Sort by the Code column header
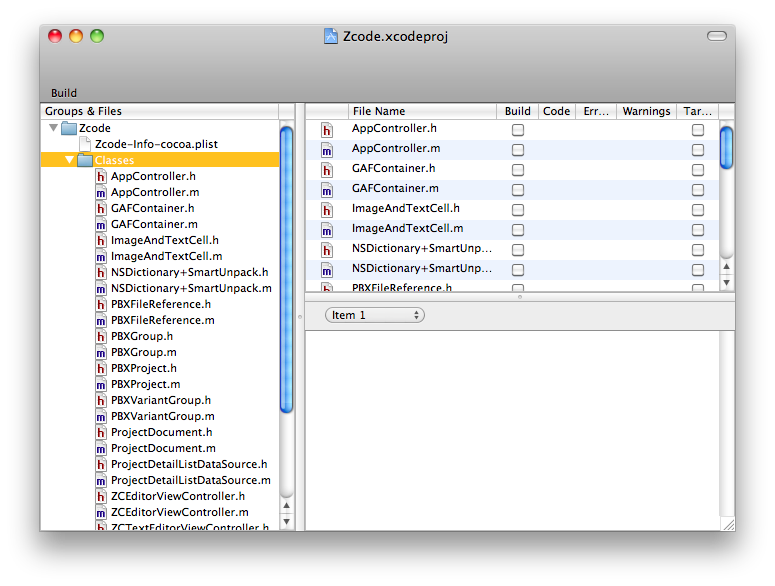 tap(557, 111)
